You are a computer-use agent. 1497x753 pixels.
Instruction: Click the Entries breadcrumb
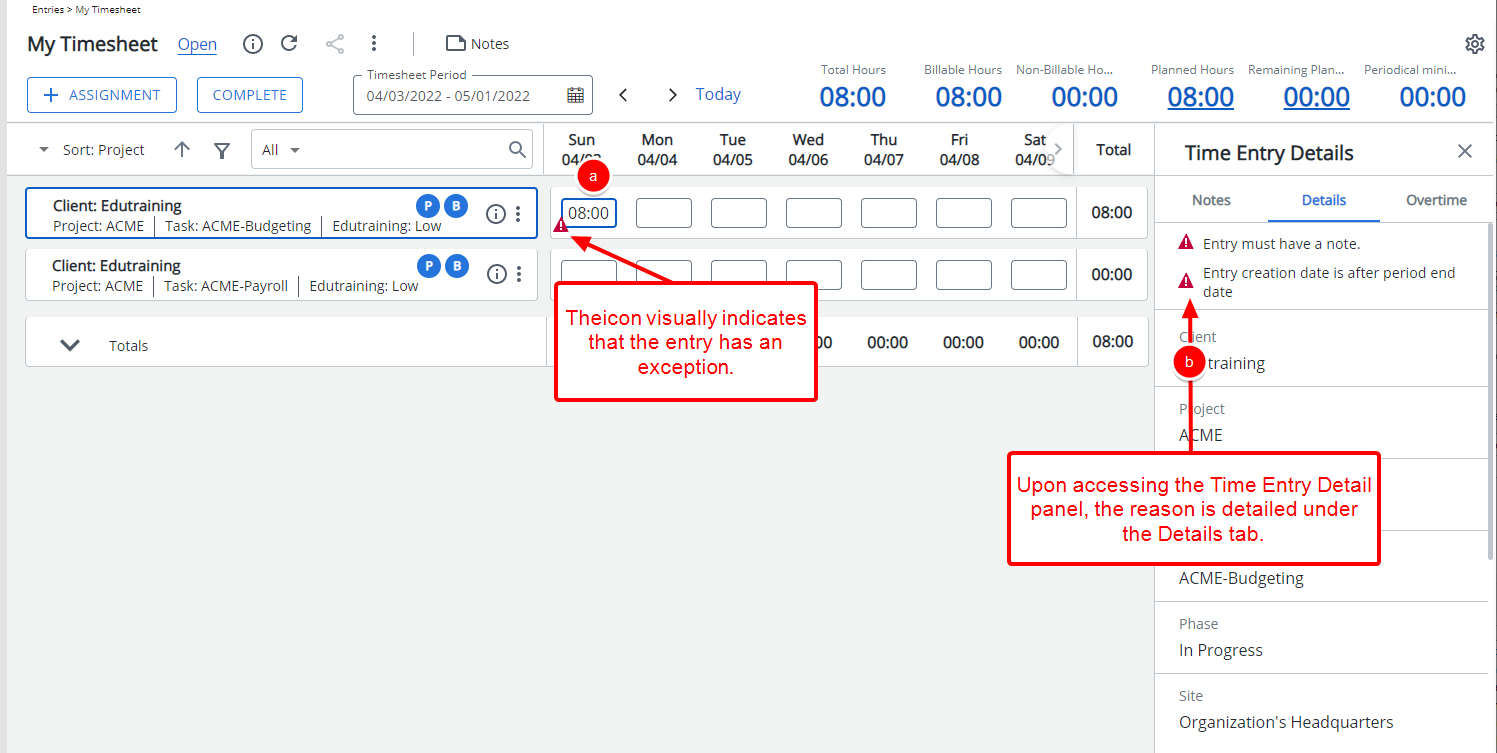(47, 10)
